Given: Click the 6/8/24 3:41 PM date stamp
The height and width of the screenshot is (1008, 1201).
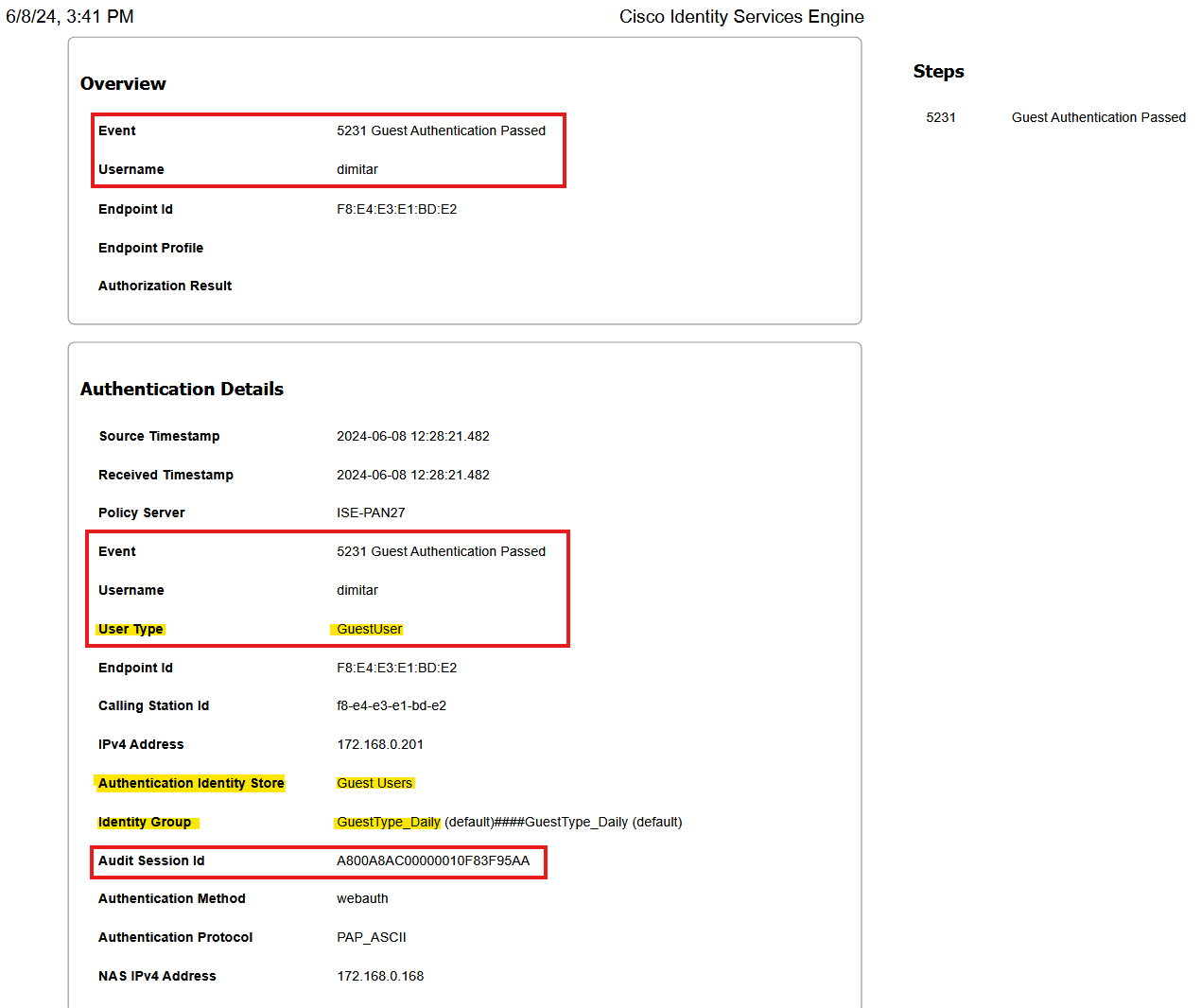Looking at the screenshot, I should pos(70,17).
